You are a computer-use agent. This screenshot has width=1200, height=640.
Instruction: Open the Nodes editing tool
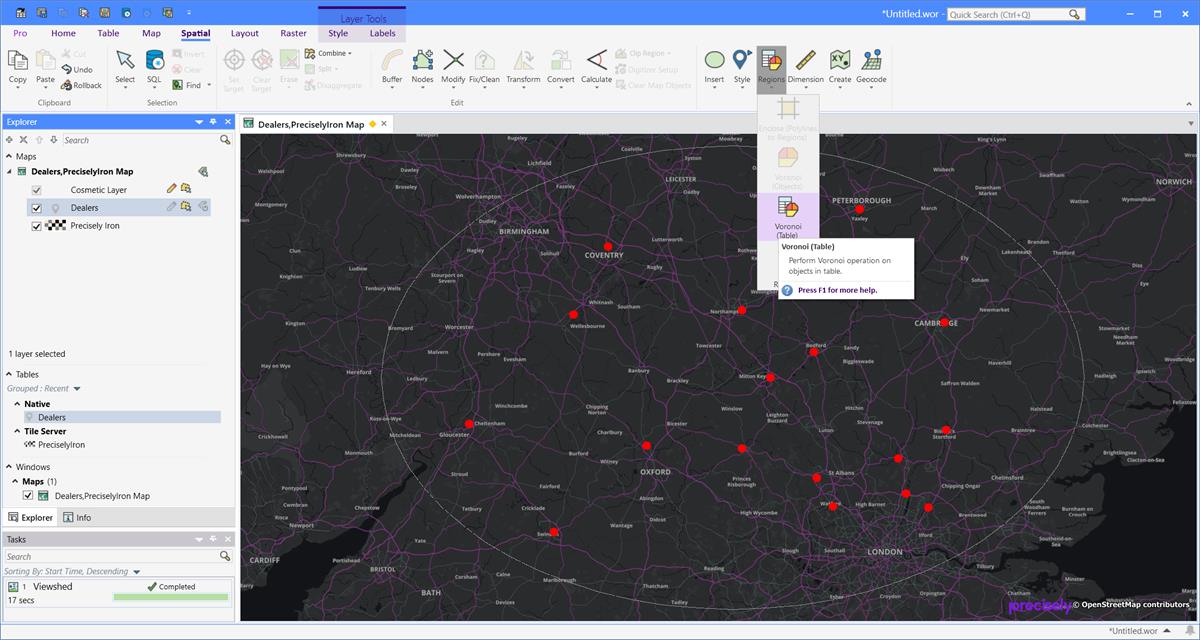click(422, 66)
